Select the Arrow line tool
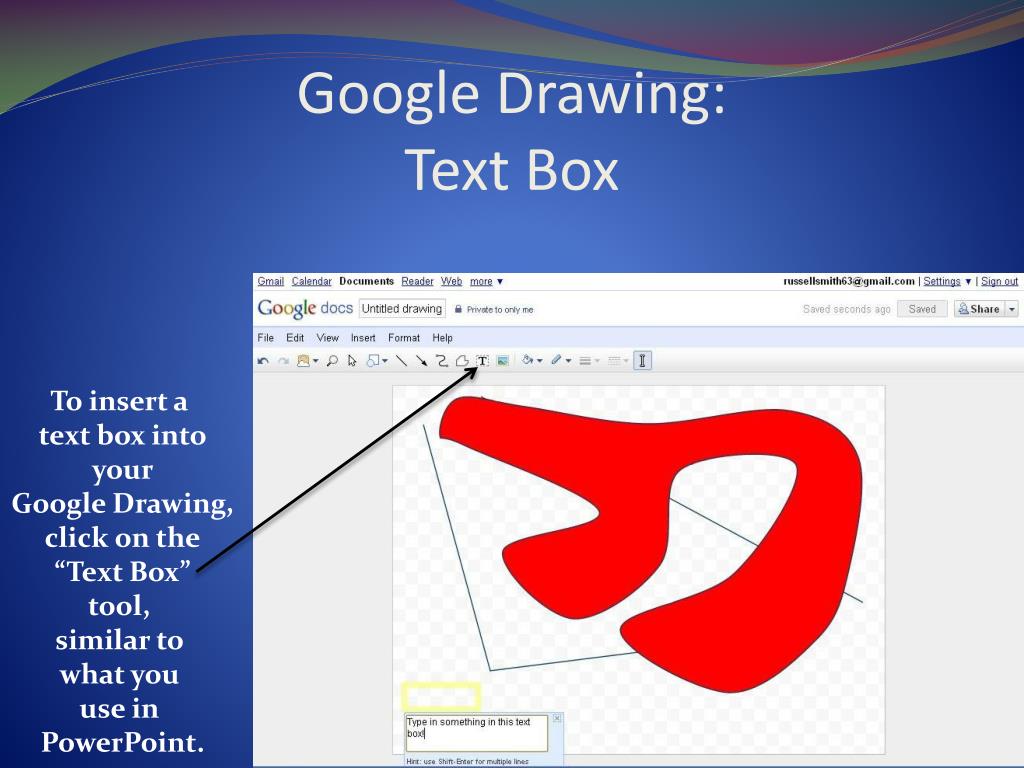This screenshot has height=768, width=1024. click(422, 360)
